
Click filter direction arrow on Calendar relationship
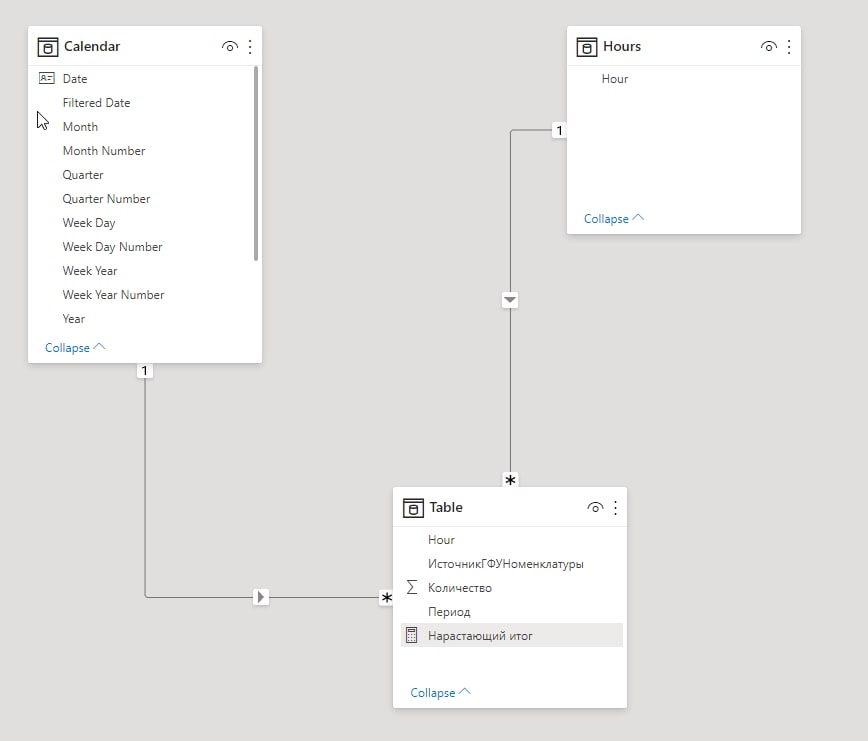[x=261, y=597]
